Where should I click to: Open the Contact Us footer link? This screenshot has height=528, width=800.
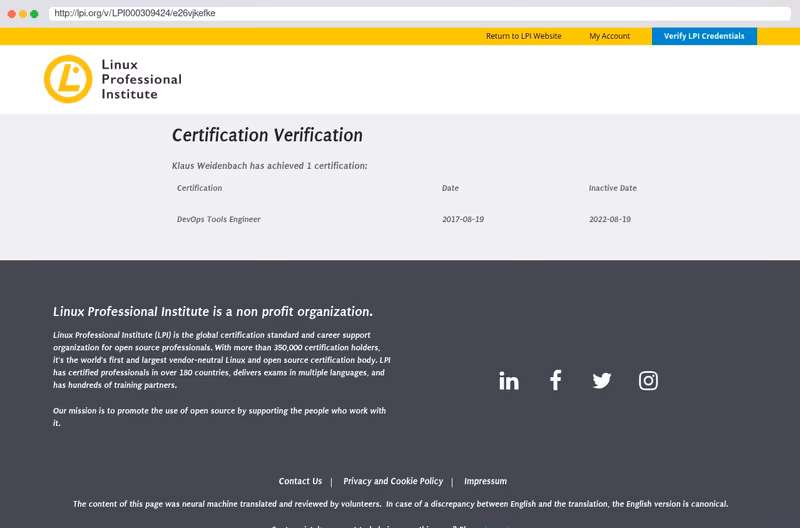[x=300, y=481]
